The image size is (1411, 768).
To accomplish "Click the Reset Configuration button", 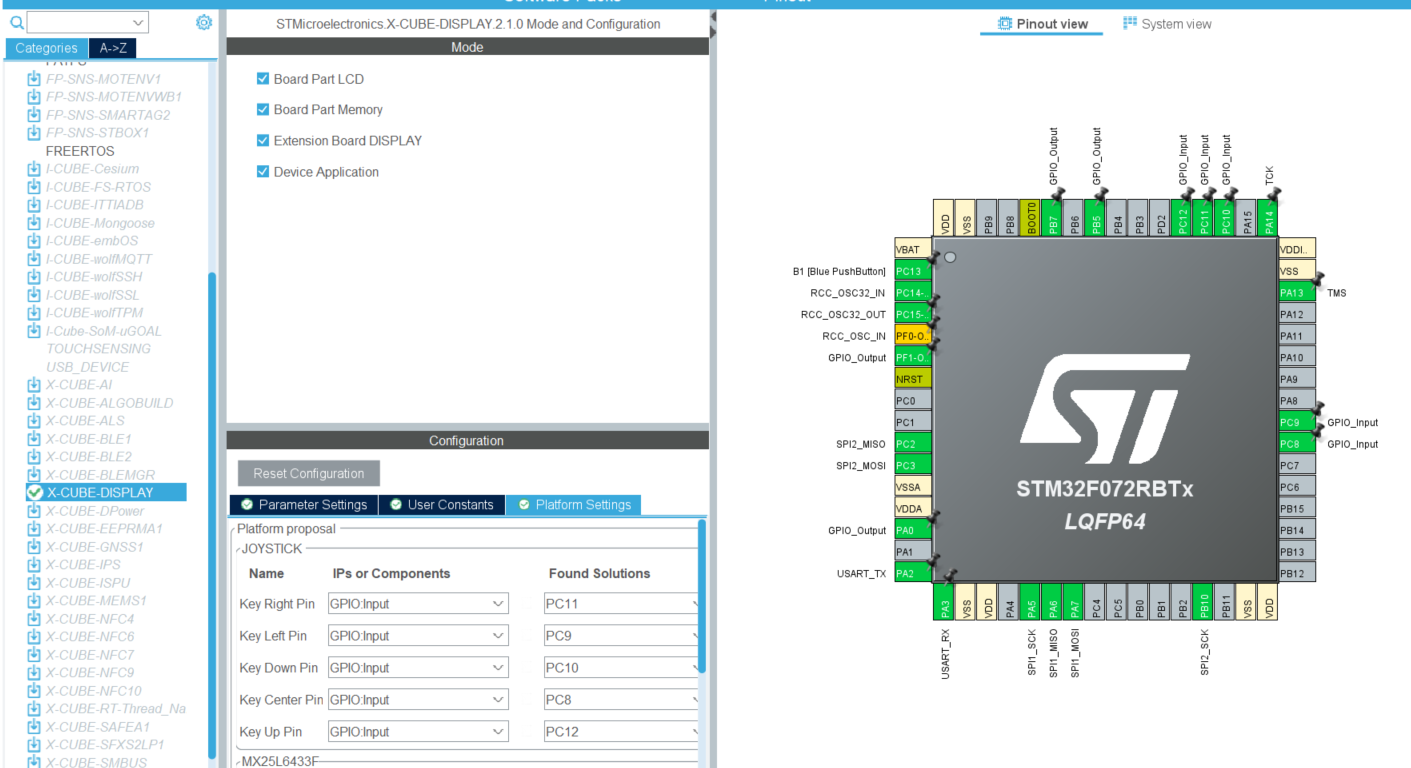I will (x=308, y=473).
